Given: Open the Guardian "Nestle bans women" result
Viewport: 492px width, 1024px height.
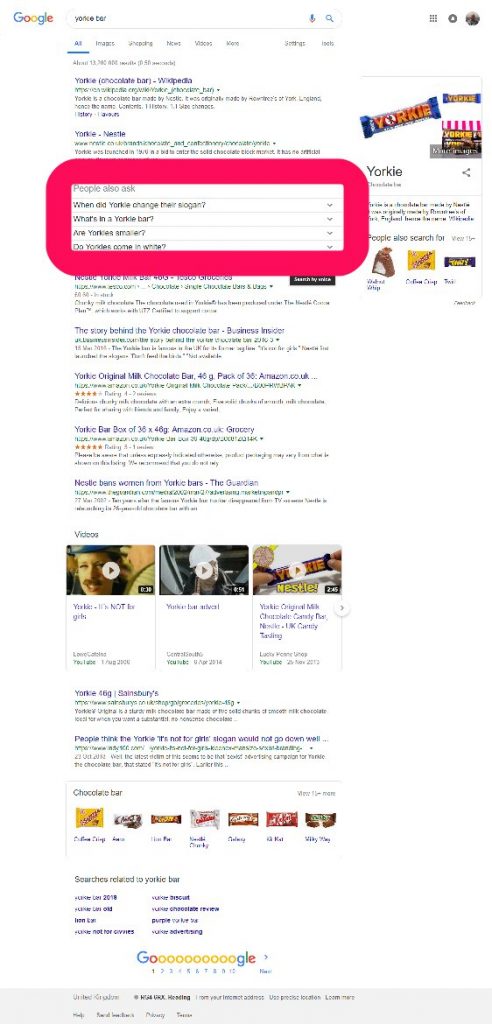Looking at the screenshot, I should [166, 483].
